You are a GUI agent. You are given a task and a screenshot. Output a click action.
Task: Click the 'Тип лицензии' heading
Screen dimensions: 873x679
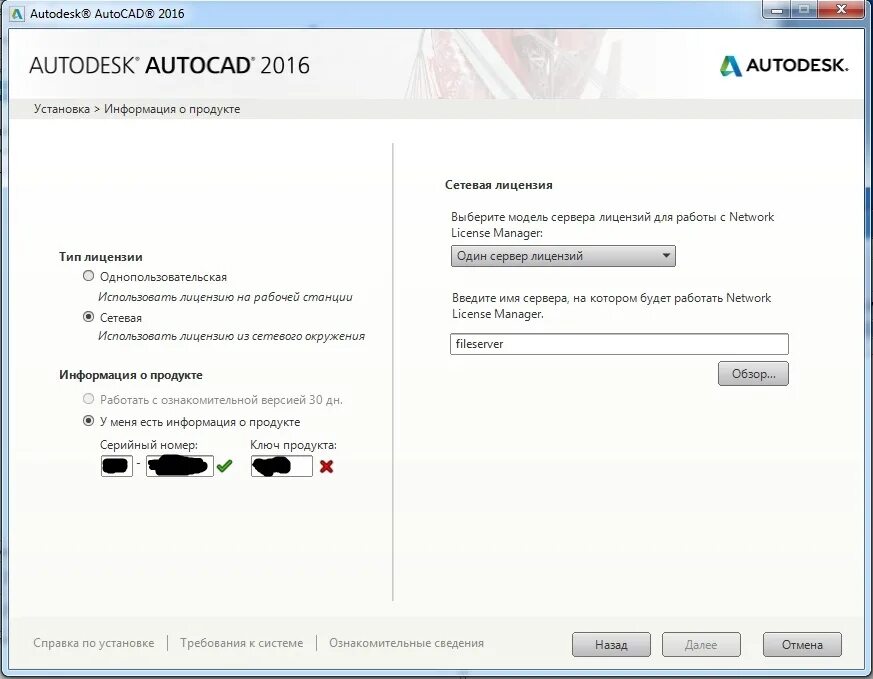click(101, 257)
